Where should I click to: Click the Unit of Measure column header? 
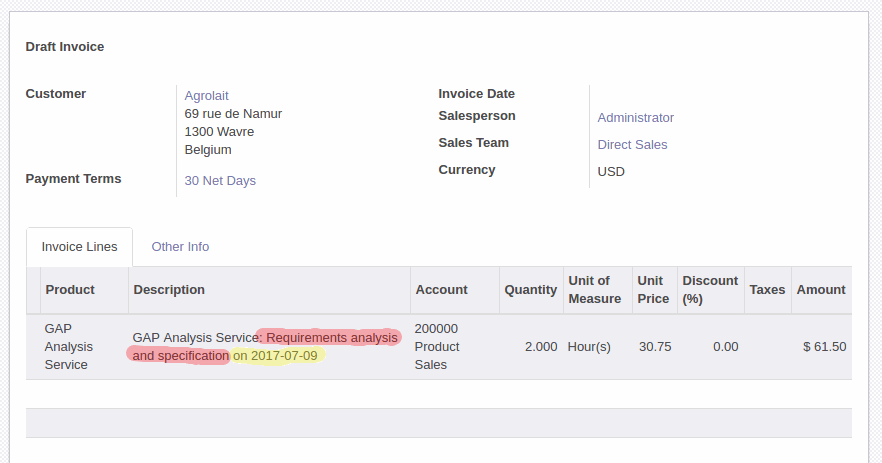click(597, 290)
